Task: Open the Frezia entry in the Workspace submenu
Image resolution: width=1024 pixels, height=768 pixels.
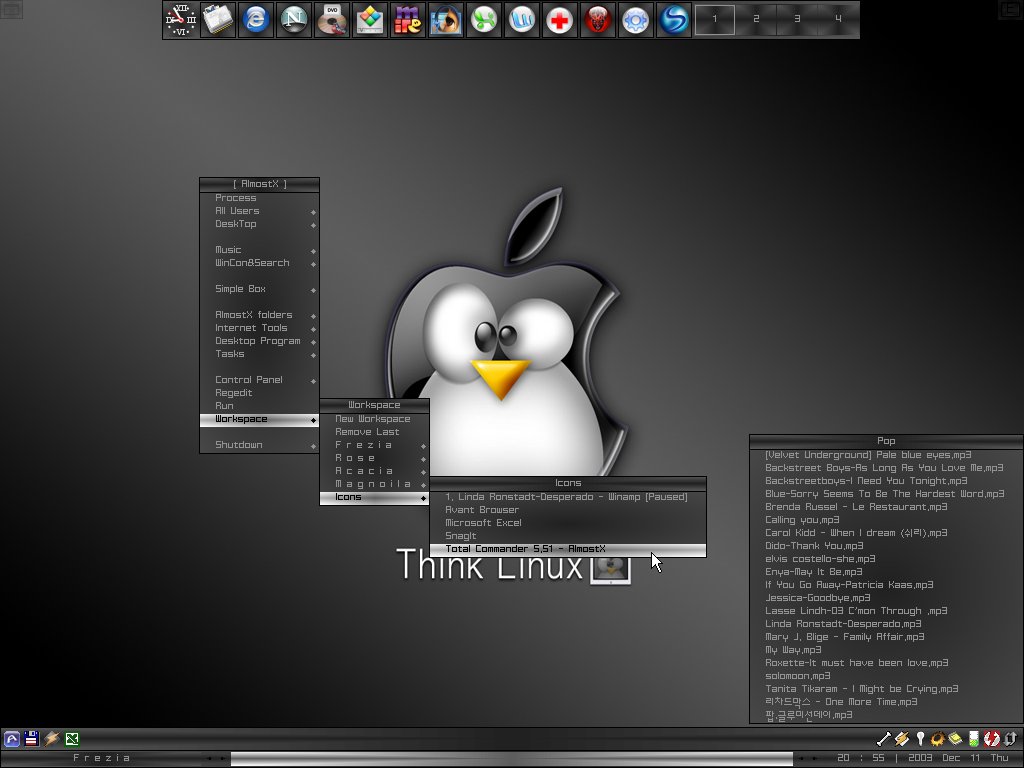Action: [374, 445]
